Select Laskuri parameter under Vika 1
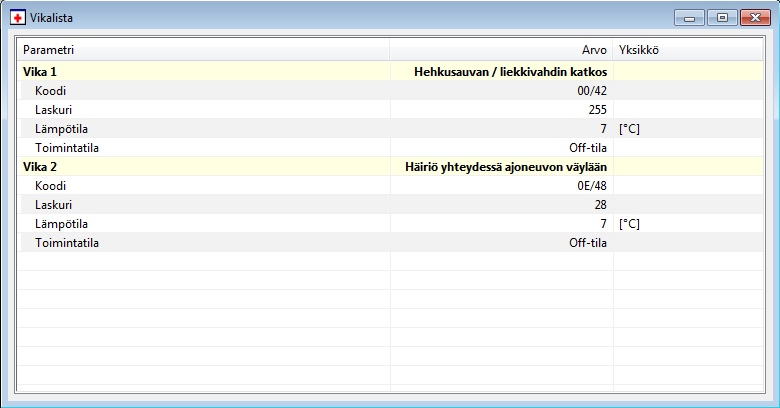The width and height of the screenshot is (780, 408). [x=53, y=110]
